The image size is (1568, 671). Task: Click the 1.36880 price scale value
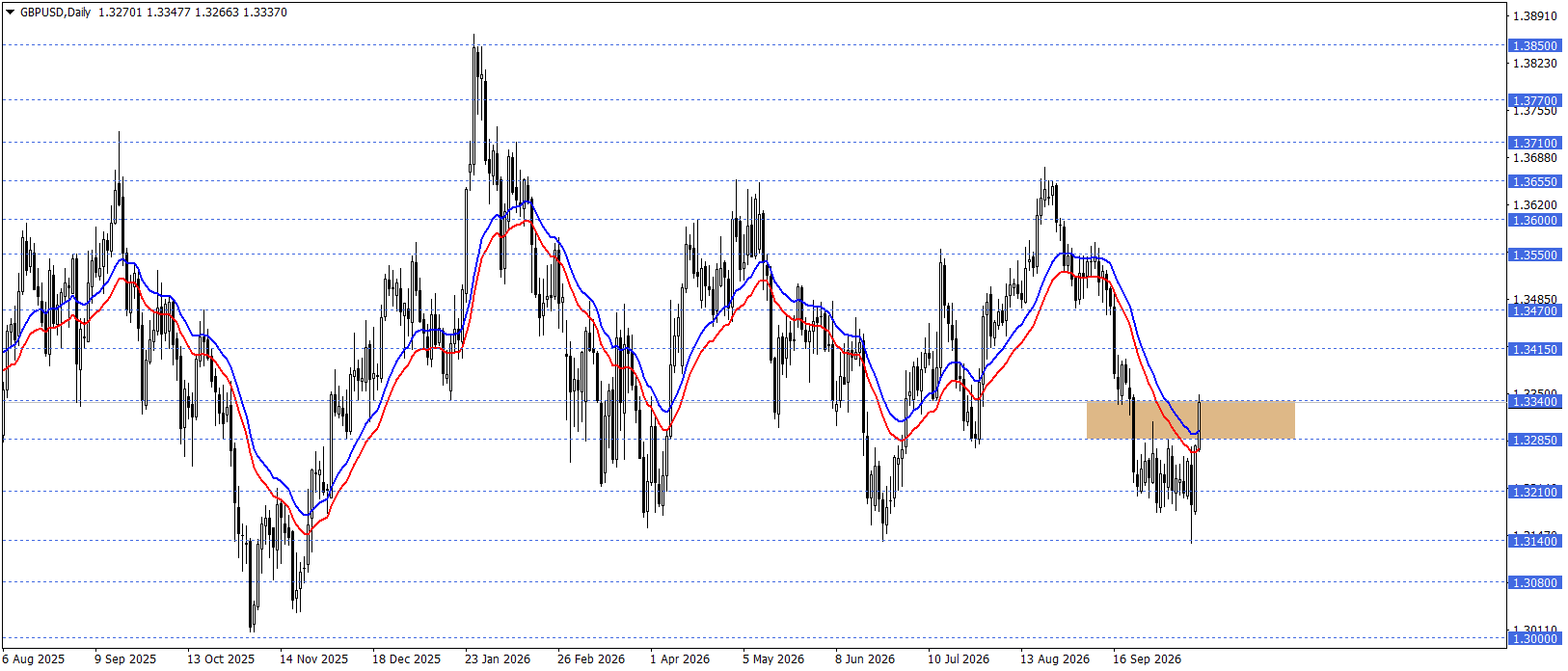1535,158
